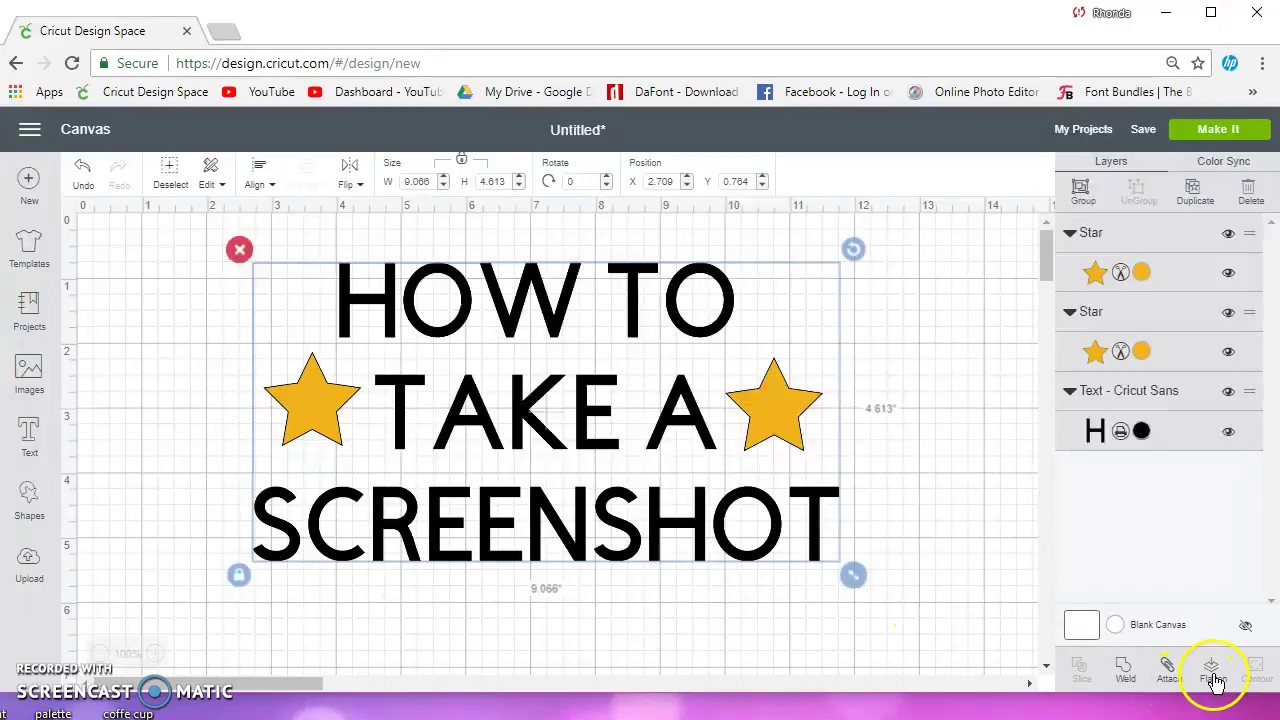Screen dimensions: 1280x720
Task: Click the print linetype icon on H layer
Action: point(1120,431)
